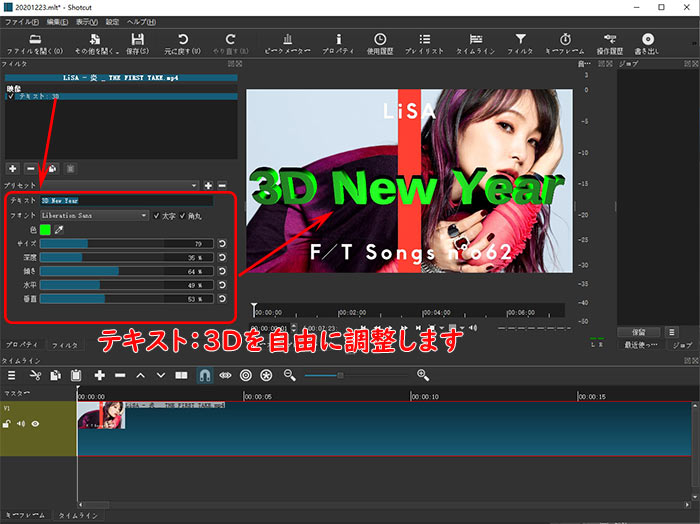Click the その他を開く toolbar icon
Viewport: 700px width, 524px height.
click(96, 44)
